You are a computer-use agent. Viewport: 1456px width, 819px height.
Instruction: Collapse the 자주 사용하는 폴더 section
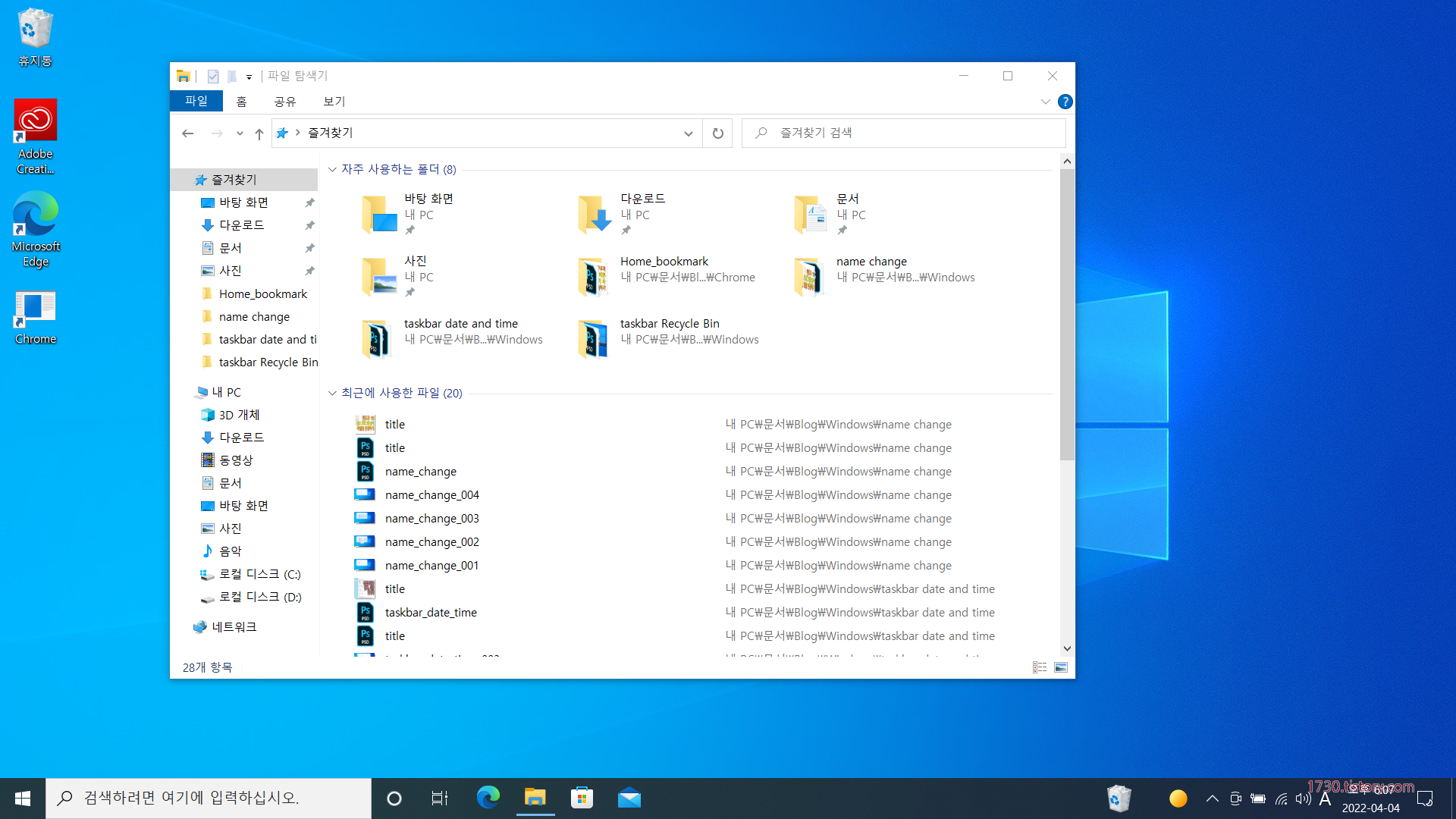(x=332, y=169)
